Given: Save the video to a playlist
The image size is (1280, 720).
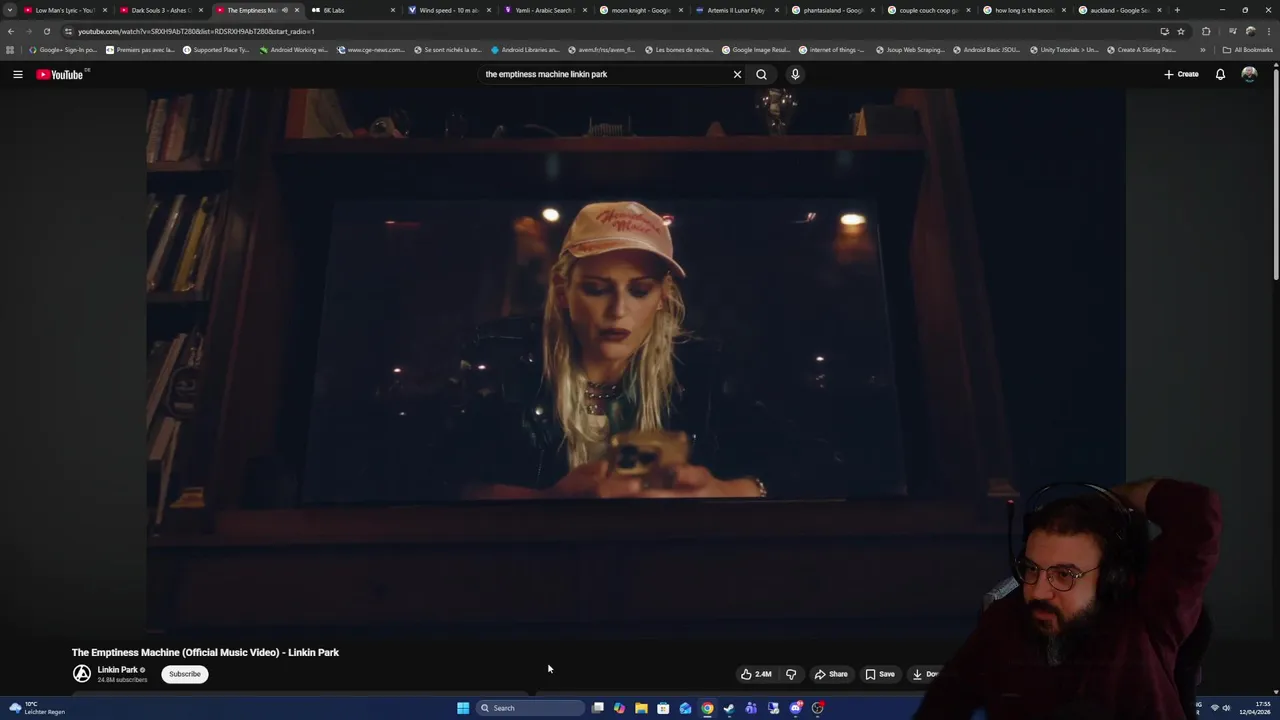Looking at the screenshot, I should click(880, 674).
